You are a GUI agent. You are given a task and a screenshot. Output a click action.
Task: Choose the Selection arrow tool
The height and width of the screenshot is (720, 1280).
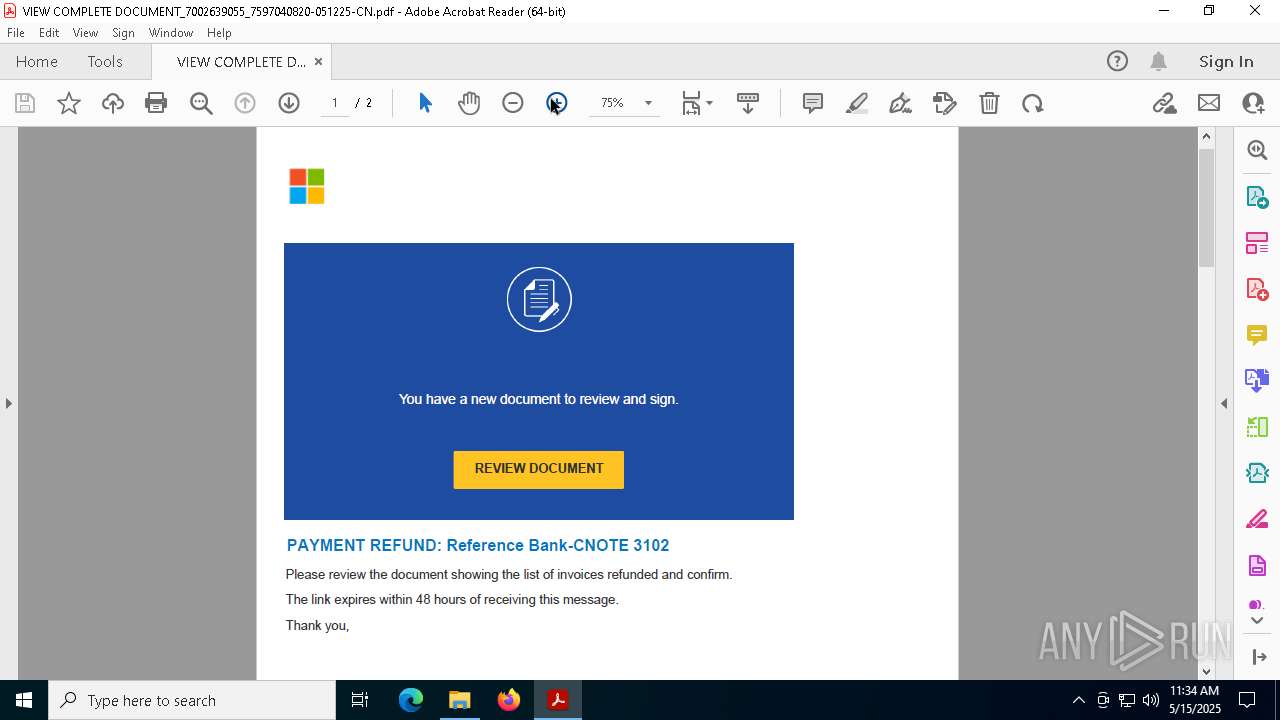(425, 103)
